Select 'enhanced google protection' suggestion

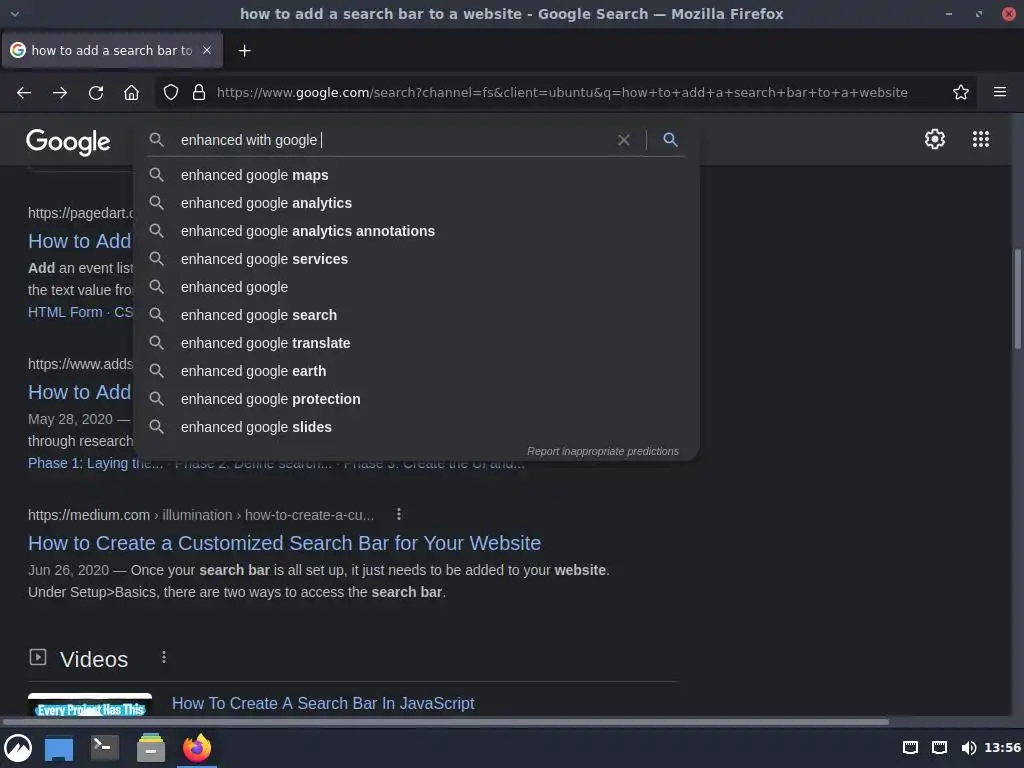click(416, 399)
